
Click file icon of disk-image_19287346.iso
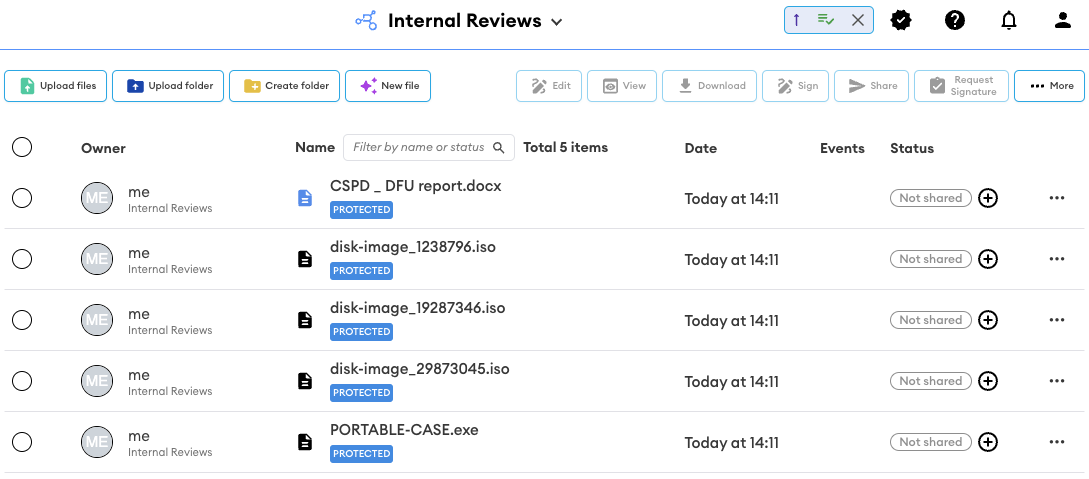[305, 321]
